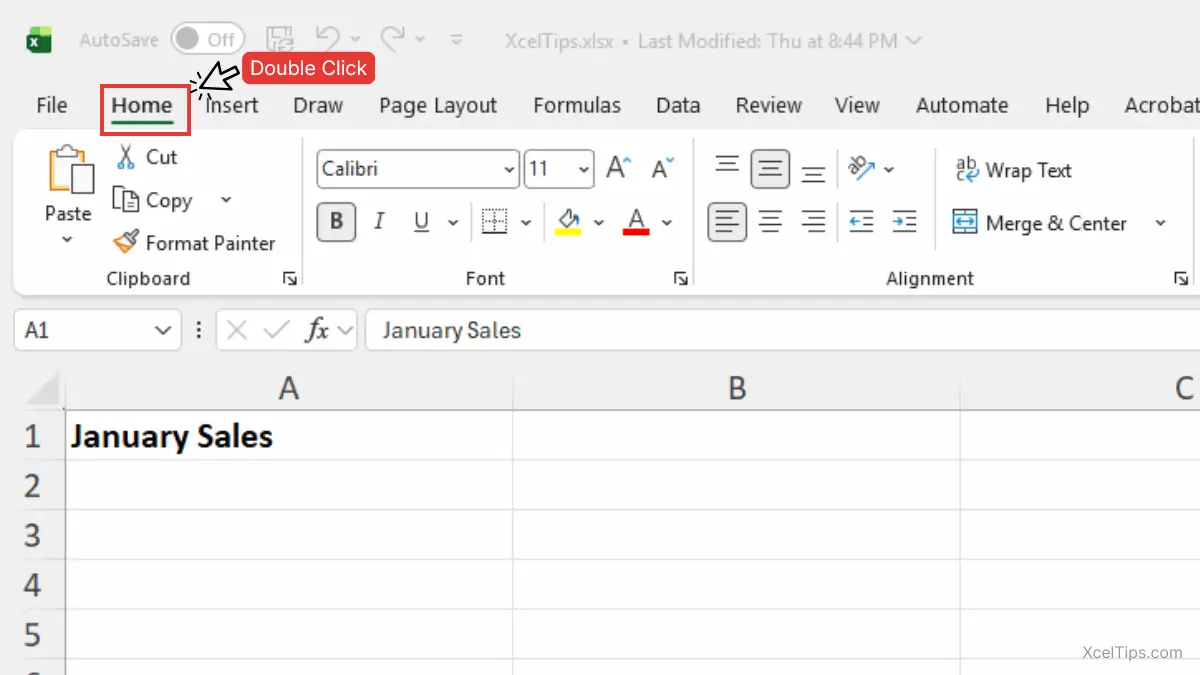Turn on AutoSave
Viewport: 1200px width, 675px height.
tap(207, 39)
